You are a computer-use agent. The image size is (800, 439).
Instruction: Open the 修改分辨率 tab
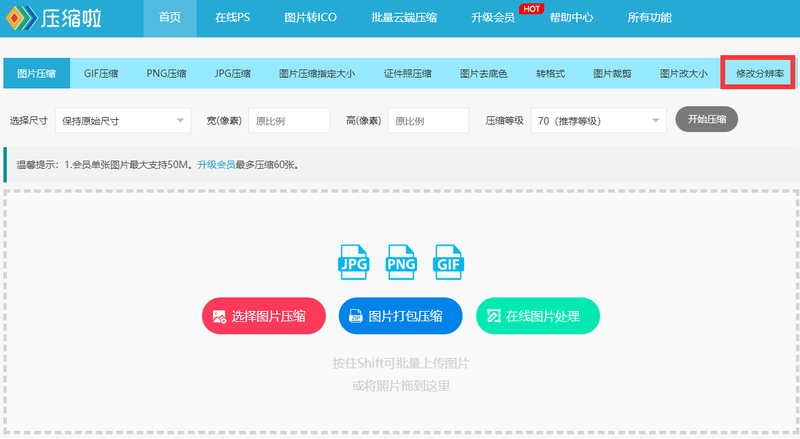pos(760,74)
